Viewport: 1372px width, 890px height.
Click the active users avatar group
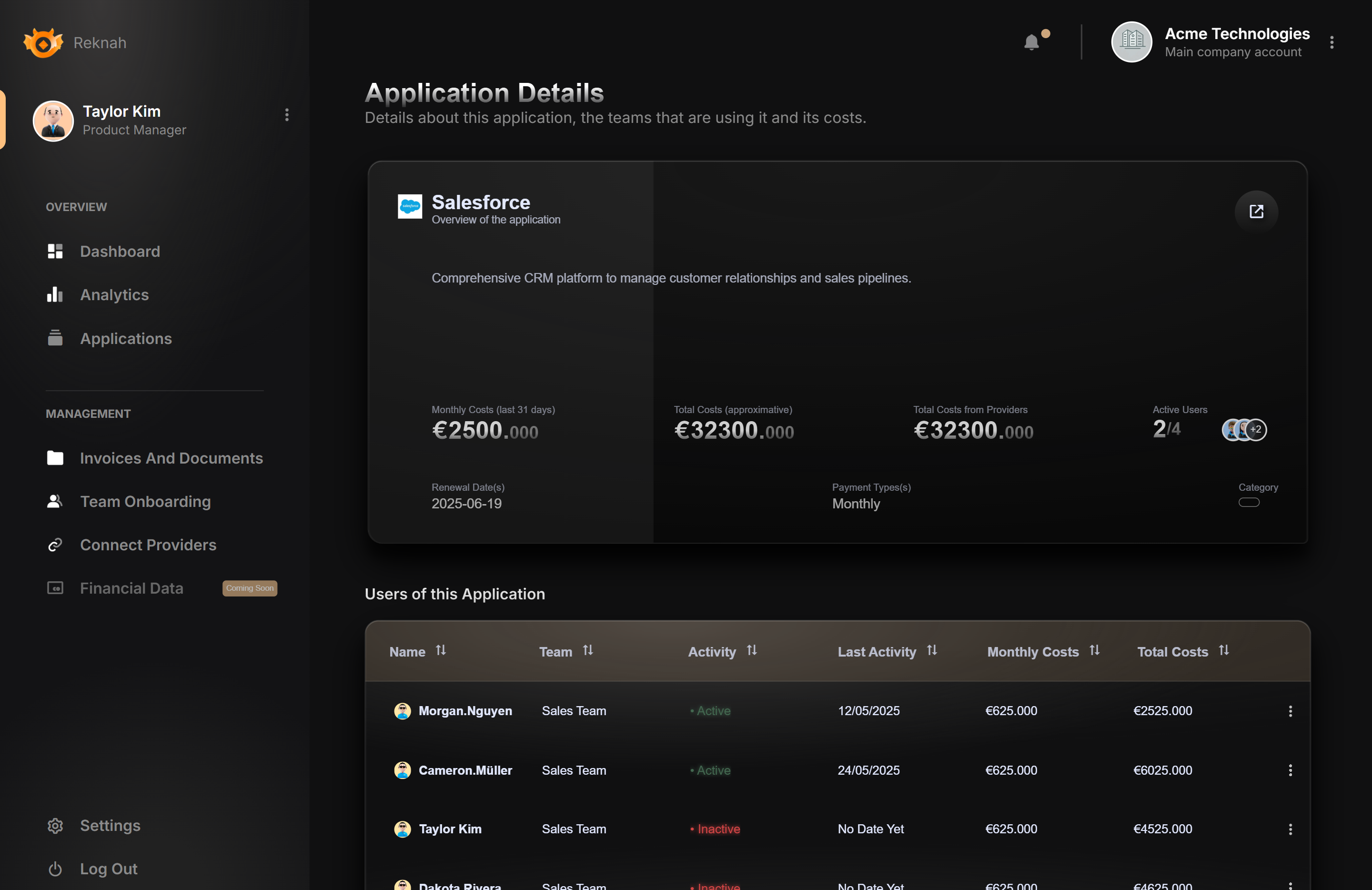(1244, 429)
